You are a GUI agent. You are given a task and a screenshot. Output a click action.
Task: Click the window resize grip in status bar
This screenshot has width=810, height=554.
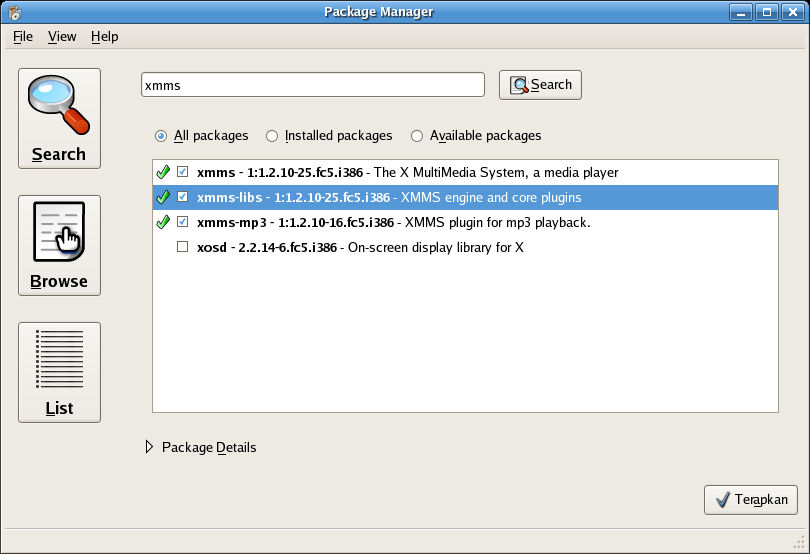click(800, 543)
